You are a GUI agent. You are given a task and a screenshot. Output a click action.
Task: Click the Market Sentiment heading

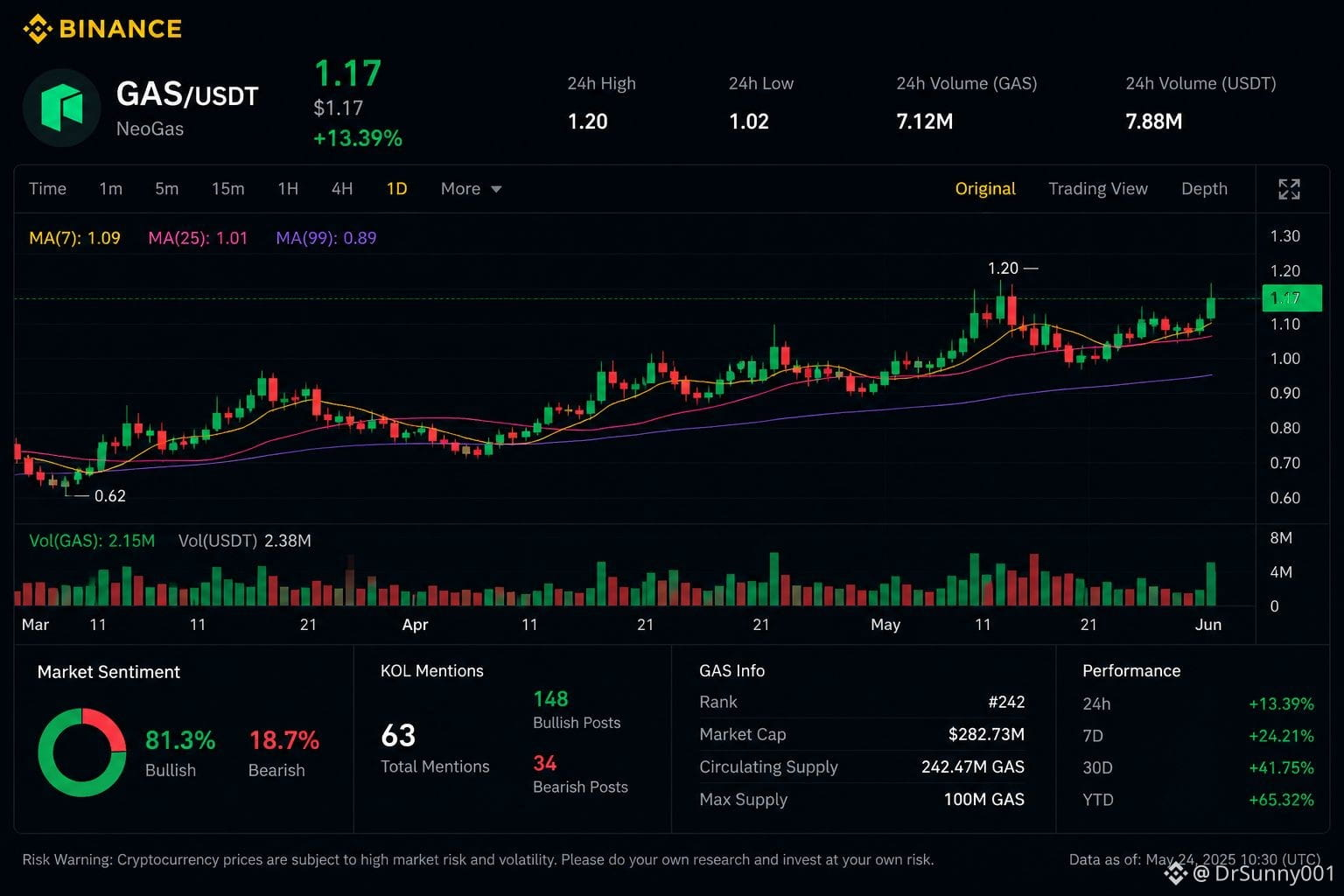(108, 672)
